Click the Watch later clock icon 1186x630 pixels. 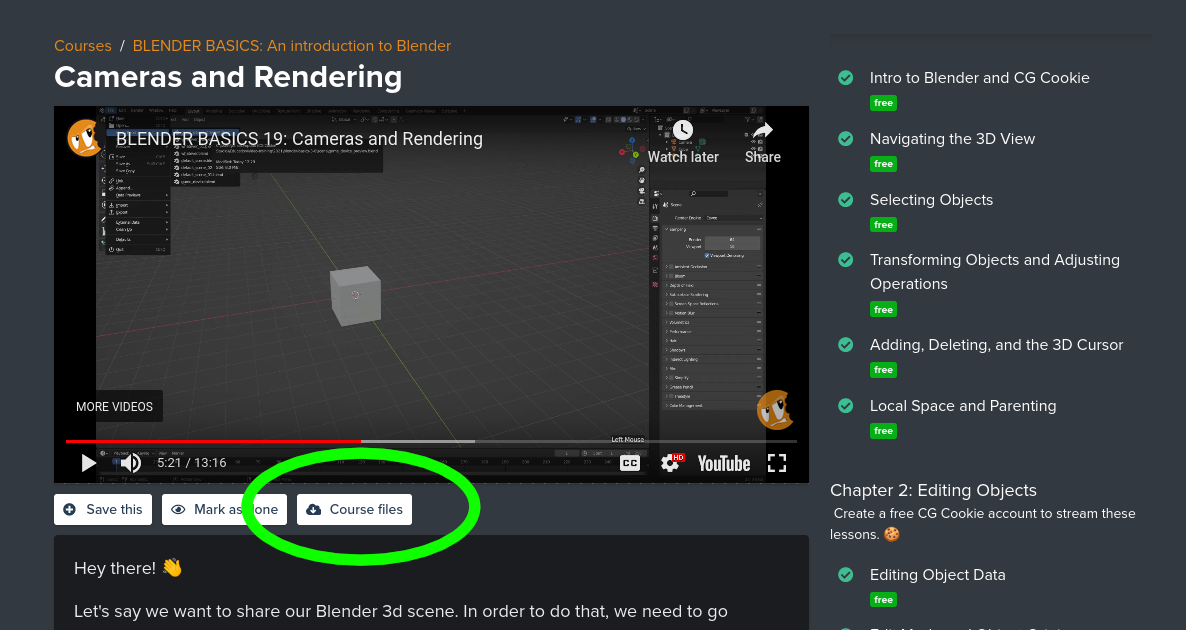coord(683,132)
